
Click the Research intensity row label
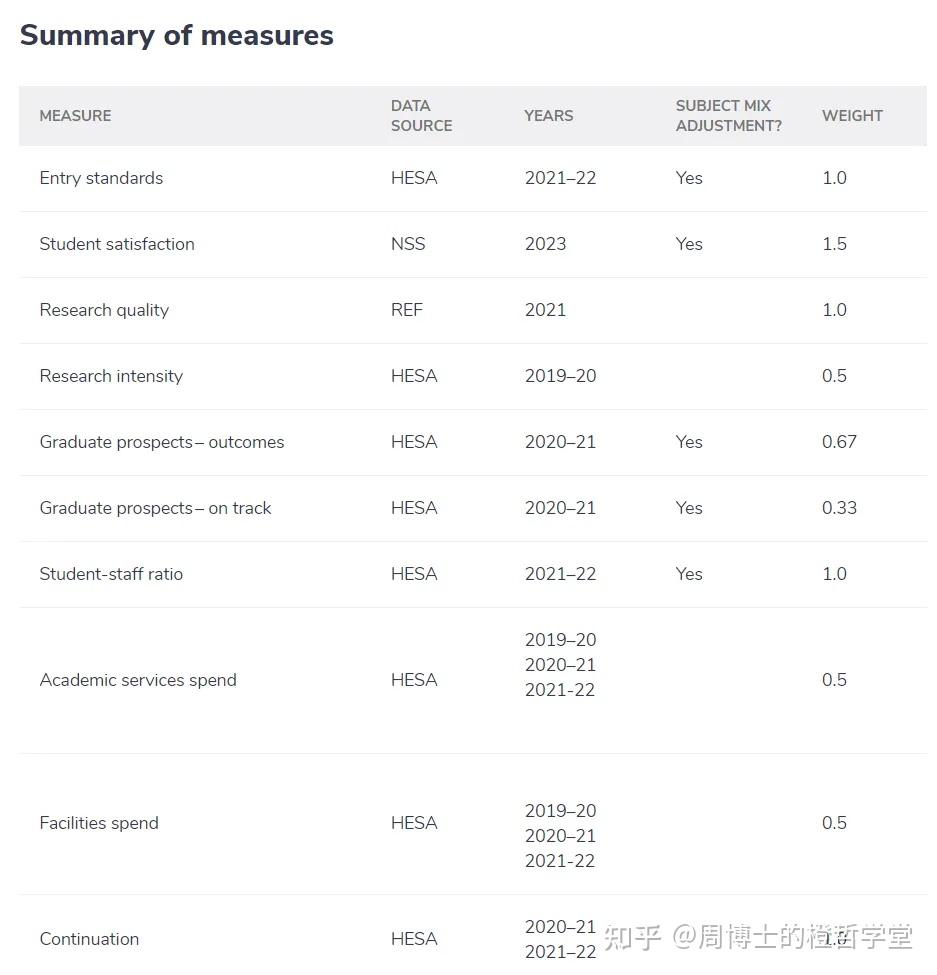click(110, 376)
